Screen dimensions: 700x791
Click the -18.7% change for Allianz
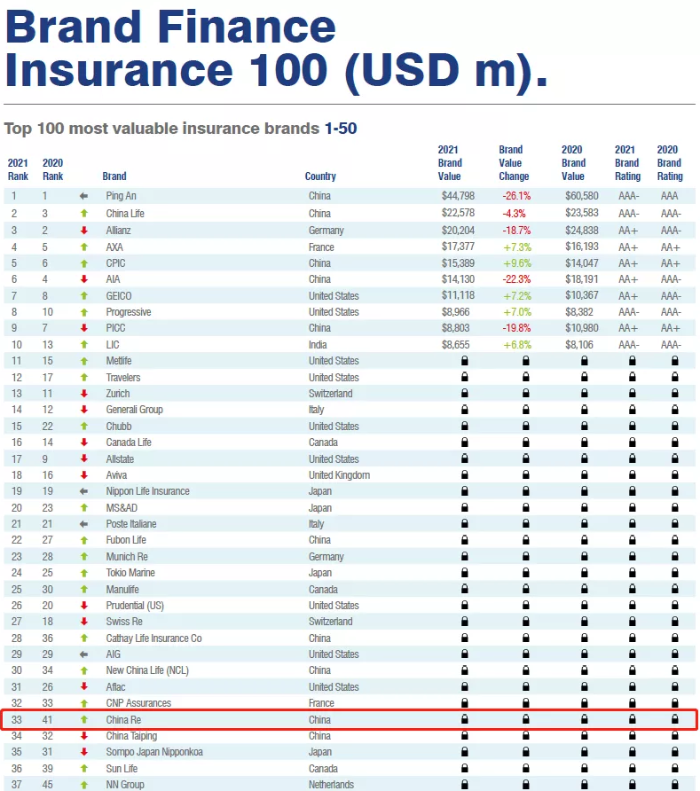[516, 230]
